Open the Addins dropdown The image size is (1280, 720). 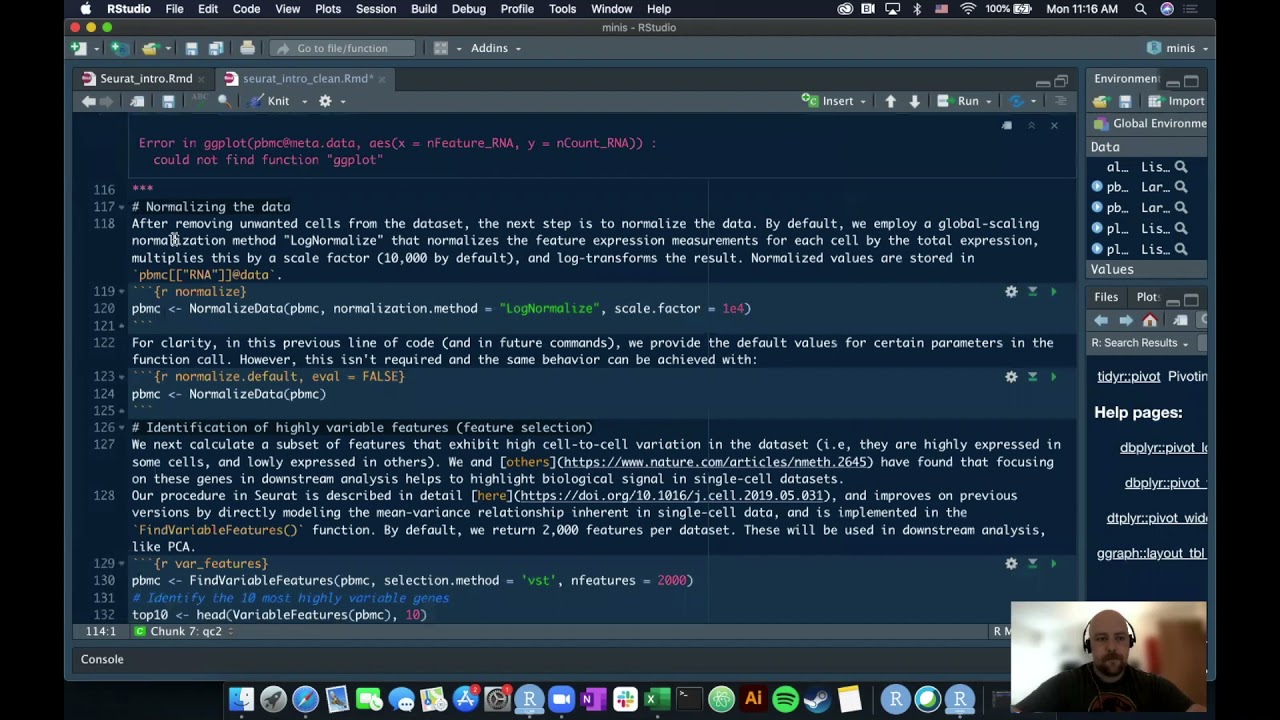(495, 48)
